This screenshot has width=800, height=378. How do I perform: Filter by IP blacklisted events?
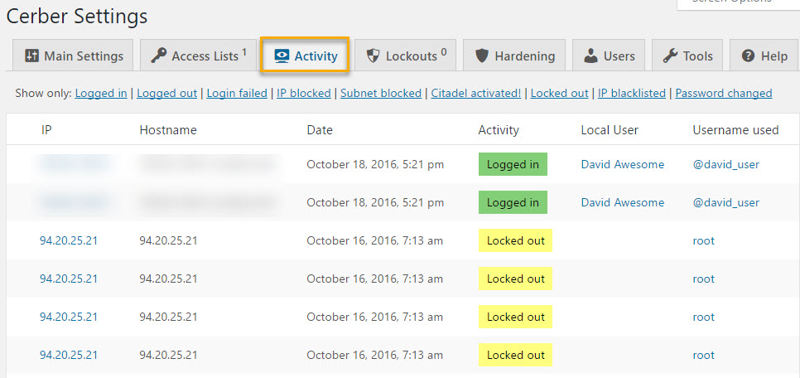click(x=632, y=93)
